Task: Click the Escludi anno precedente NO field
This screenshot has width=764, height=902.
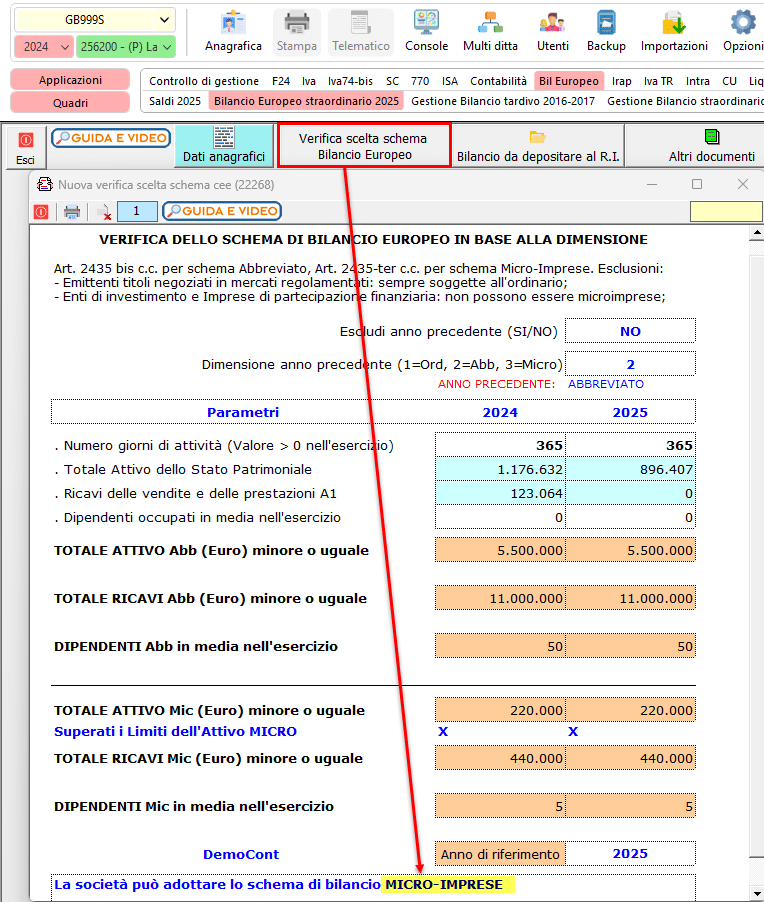Action: pos(630,331)
